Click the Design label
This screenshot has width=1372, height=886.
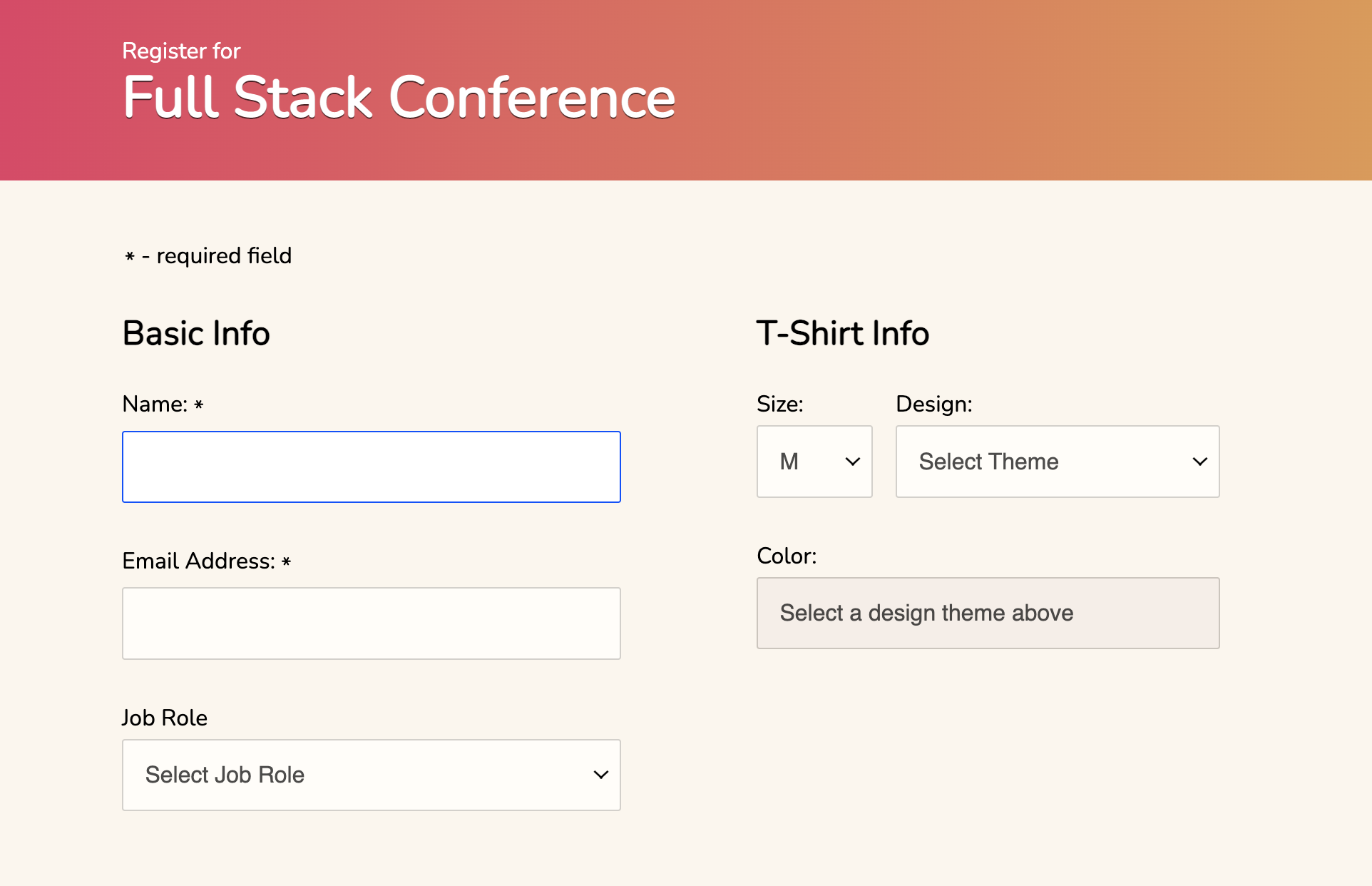[x=934, y=404]
